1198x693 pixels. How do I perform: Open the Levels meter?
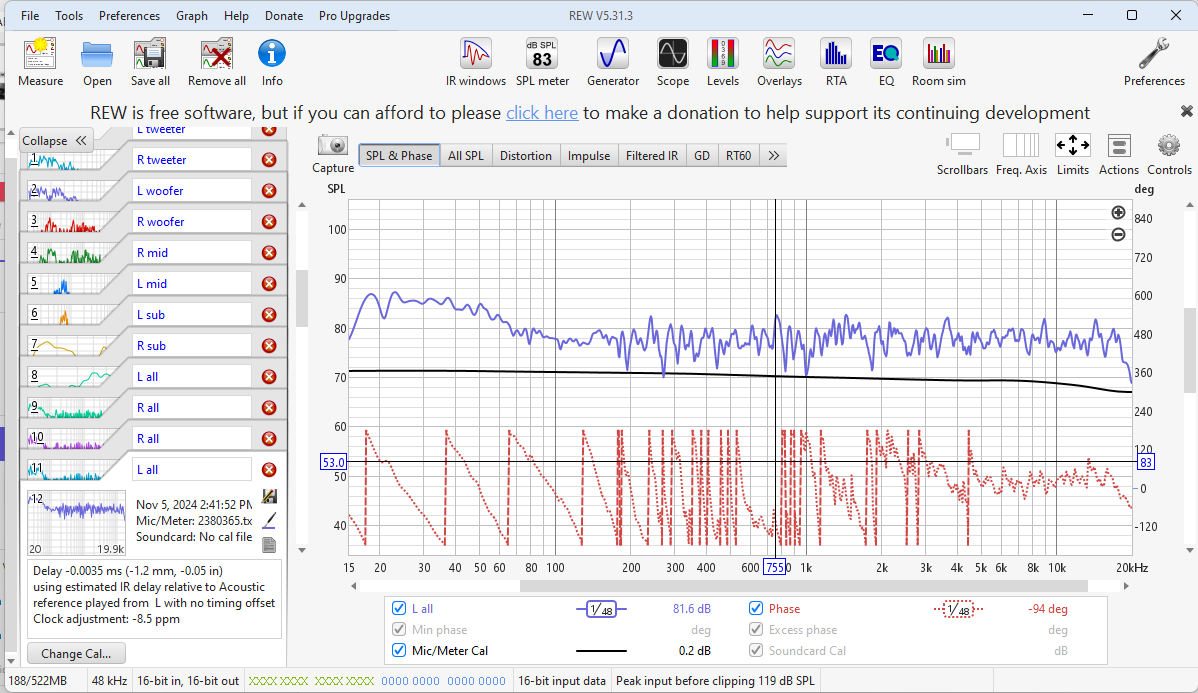coord(722,62)
